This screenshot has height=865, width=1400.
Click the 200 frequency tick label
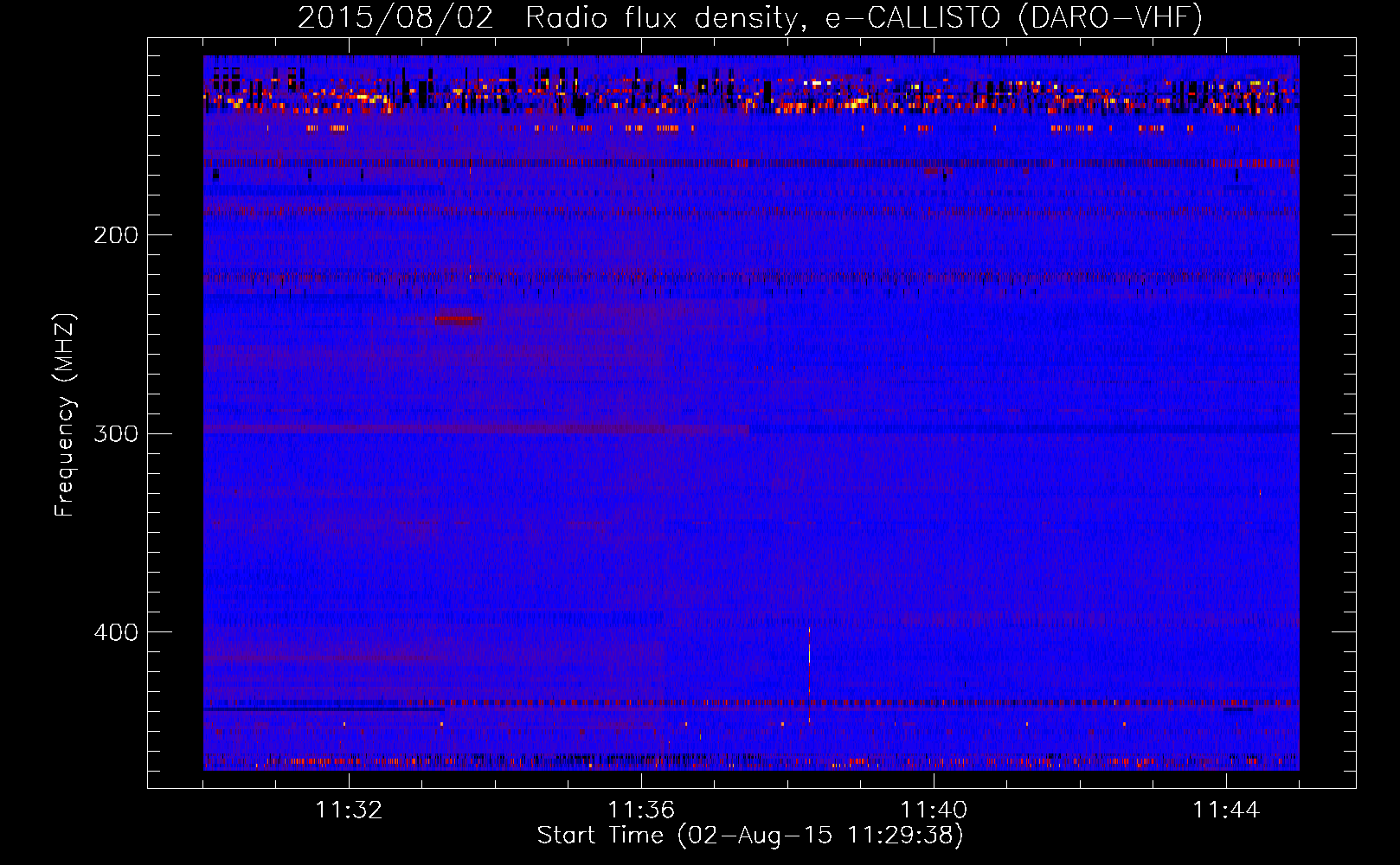coord(116,235)
